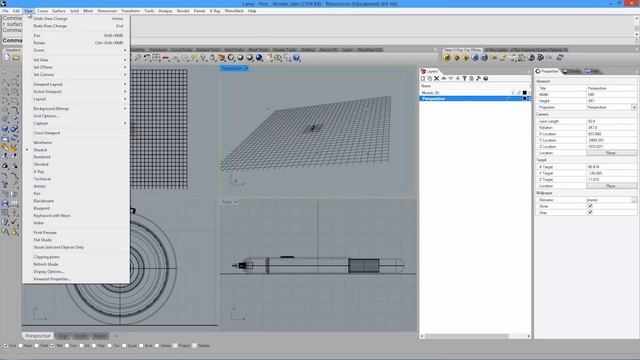Click the New file icon in Standard toolbar

(7, 58)
